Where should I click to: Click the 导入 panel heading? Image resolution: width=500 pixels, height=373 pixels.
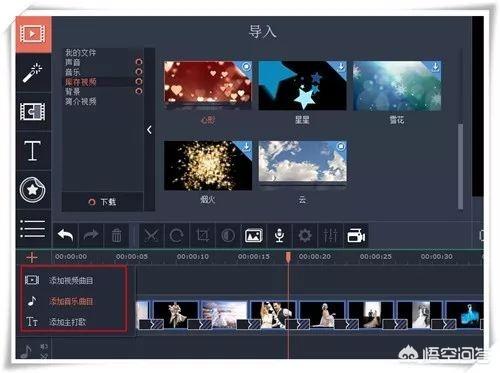click(x=263, y=32)
